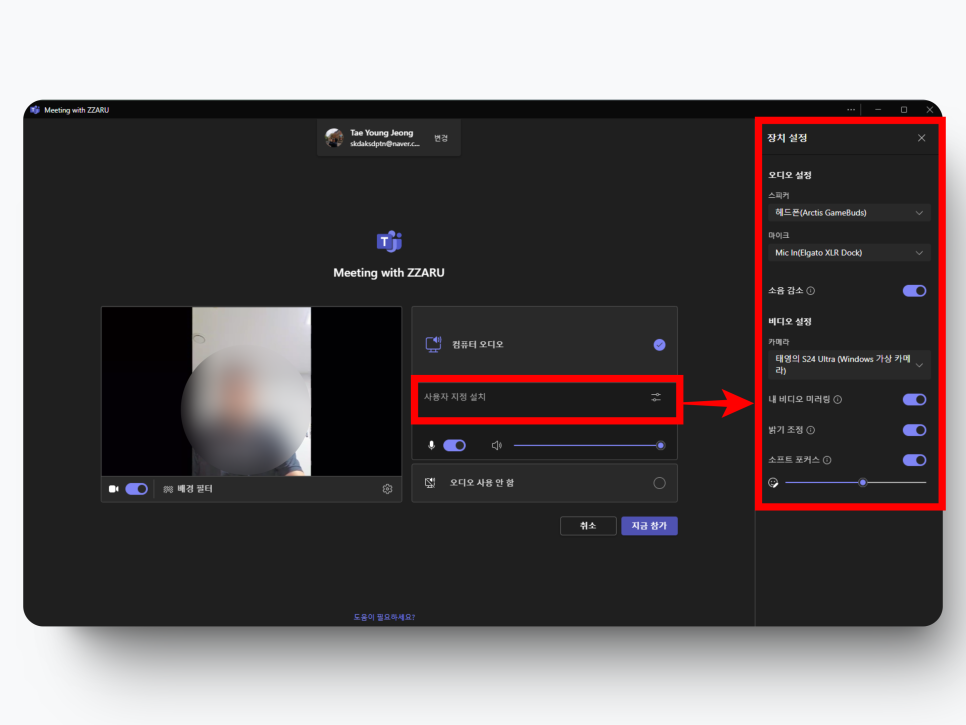Open the more options ellipsis in title bar
This screenshot has height=725, width=966.
pyautogui.click(x=851, y=110)
